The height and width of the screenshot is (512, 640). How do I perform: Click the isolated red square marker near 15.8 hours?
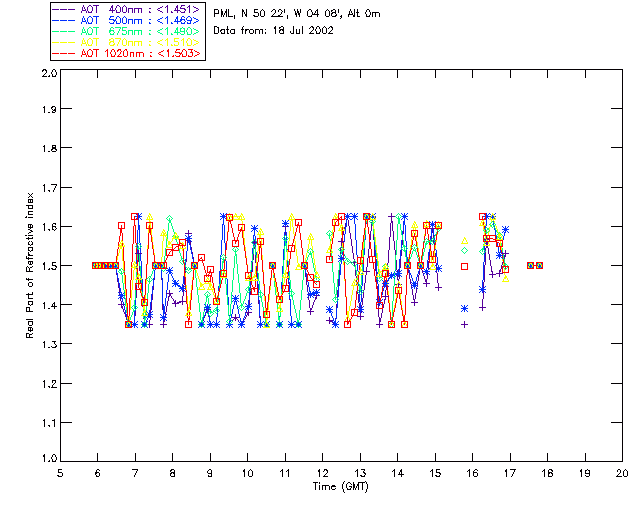(x=464, y=266)
